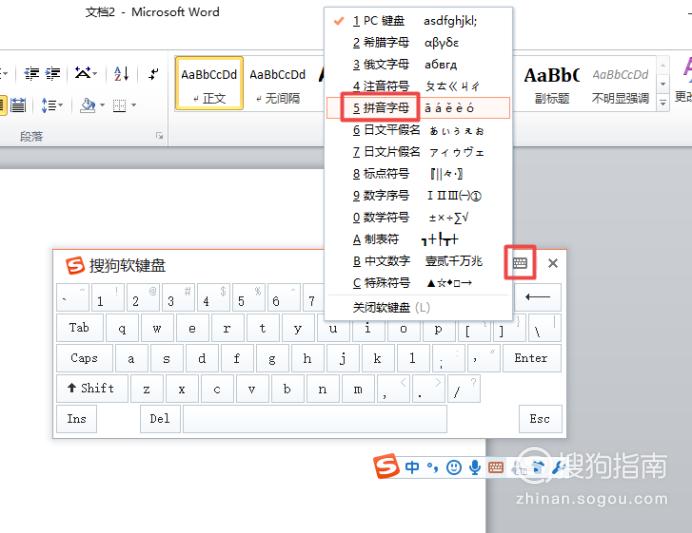
Task: Click the q key on soft keyboard
Action: pos(122,328)
